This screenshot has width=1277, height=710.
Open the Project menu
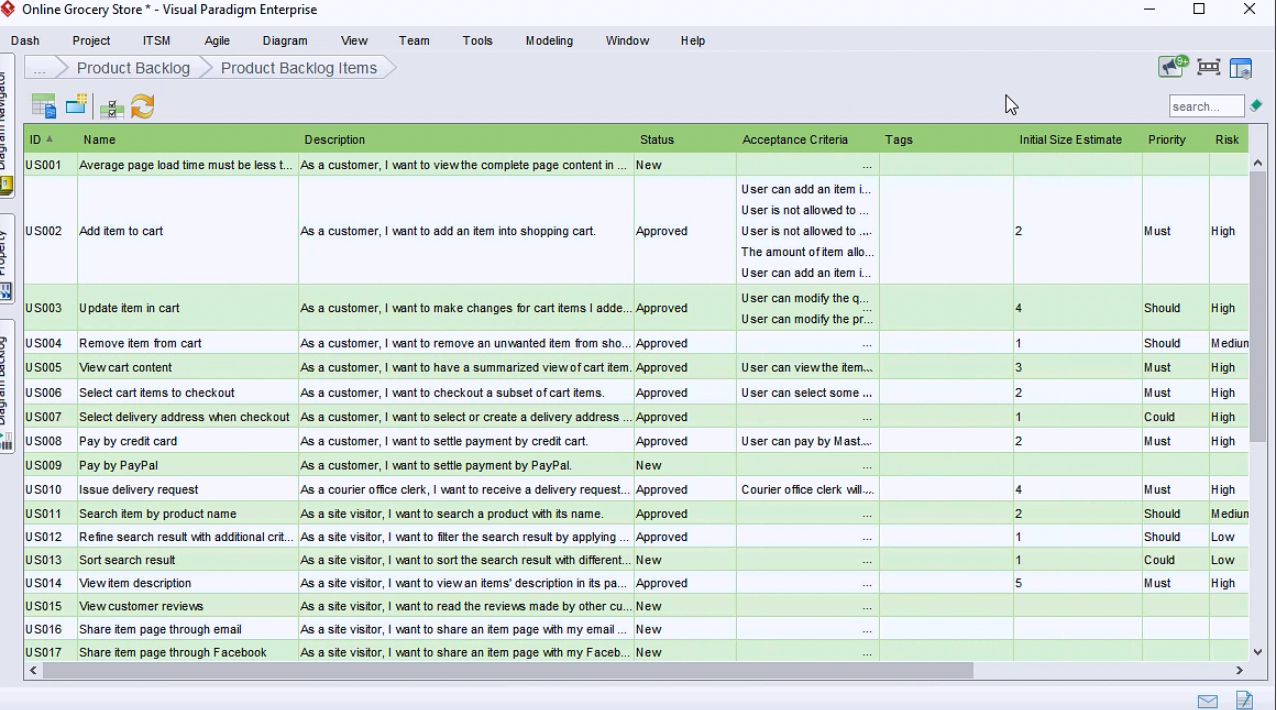(91, 41)
